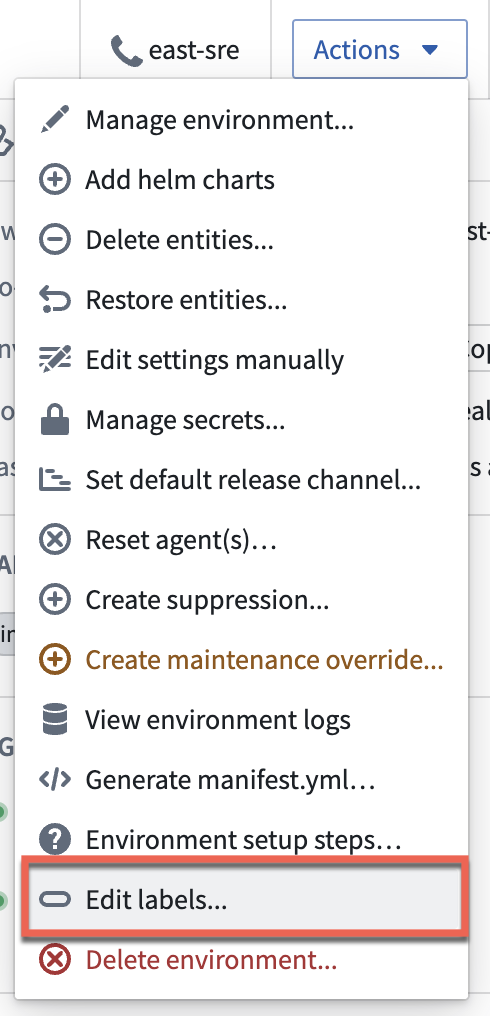
Task: Choose Set default release channel...
Action: click(x=241, y=480)
